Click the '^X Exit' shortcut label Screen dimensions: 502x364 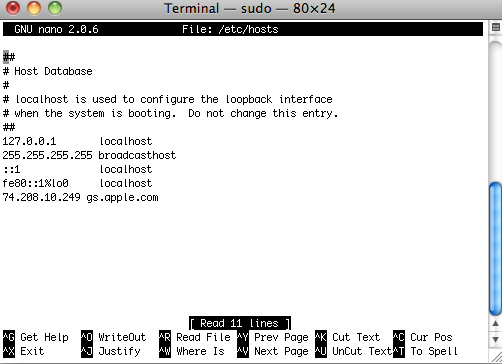pyautogui.click(x=23, y=351)
